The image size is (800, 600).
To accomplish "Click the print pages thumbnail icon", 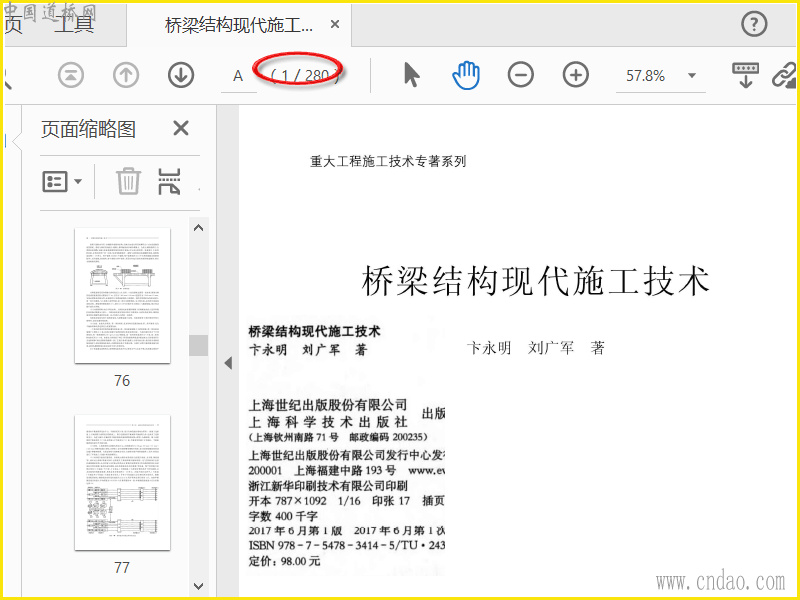I will click(169, 181).
